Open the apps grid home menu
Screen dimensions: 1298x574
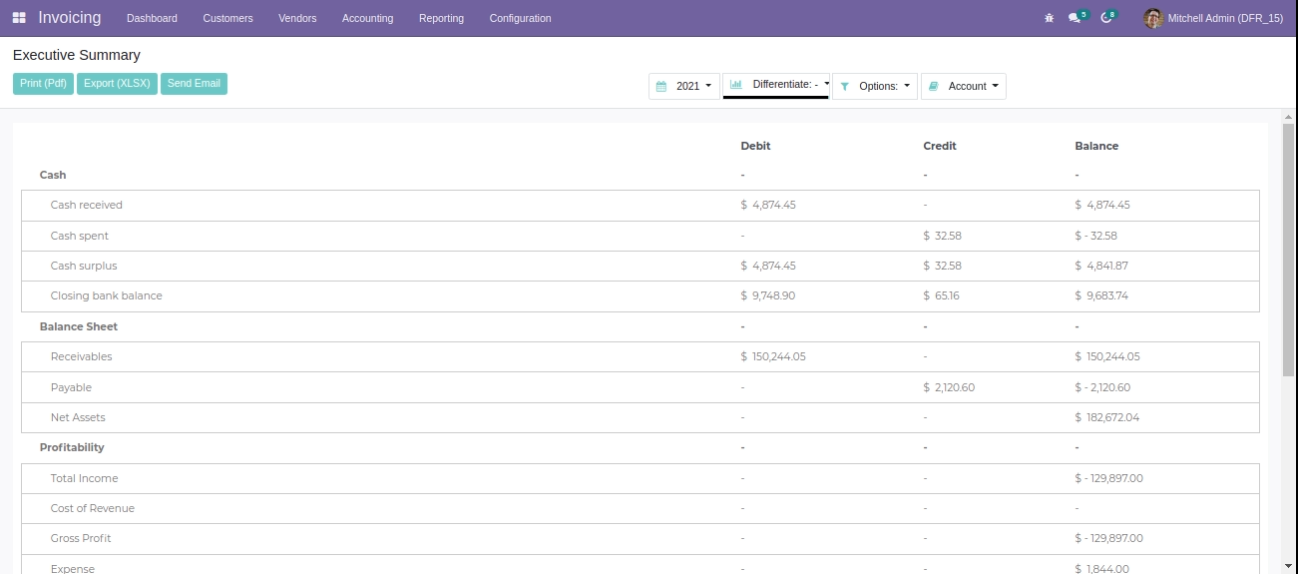click(x=19, y=18)
